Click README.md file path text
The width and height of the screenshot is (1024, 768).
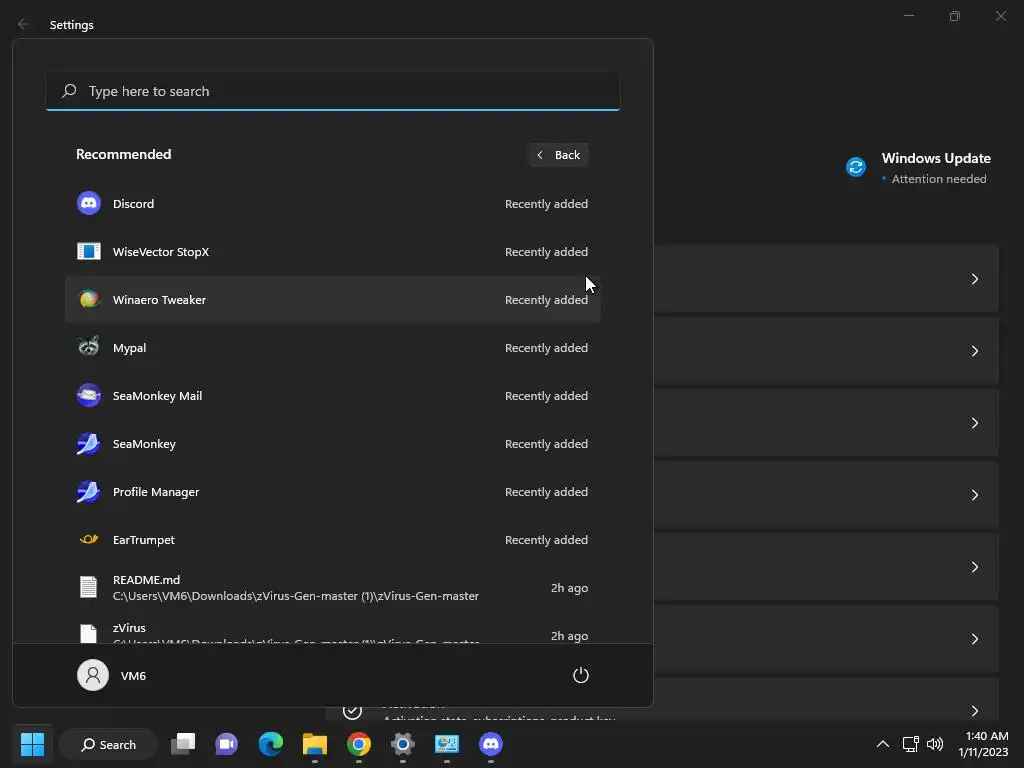[296, 596]
